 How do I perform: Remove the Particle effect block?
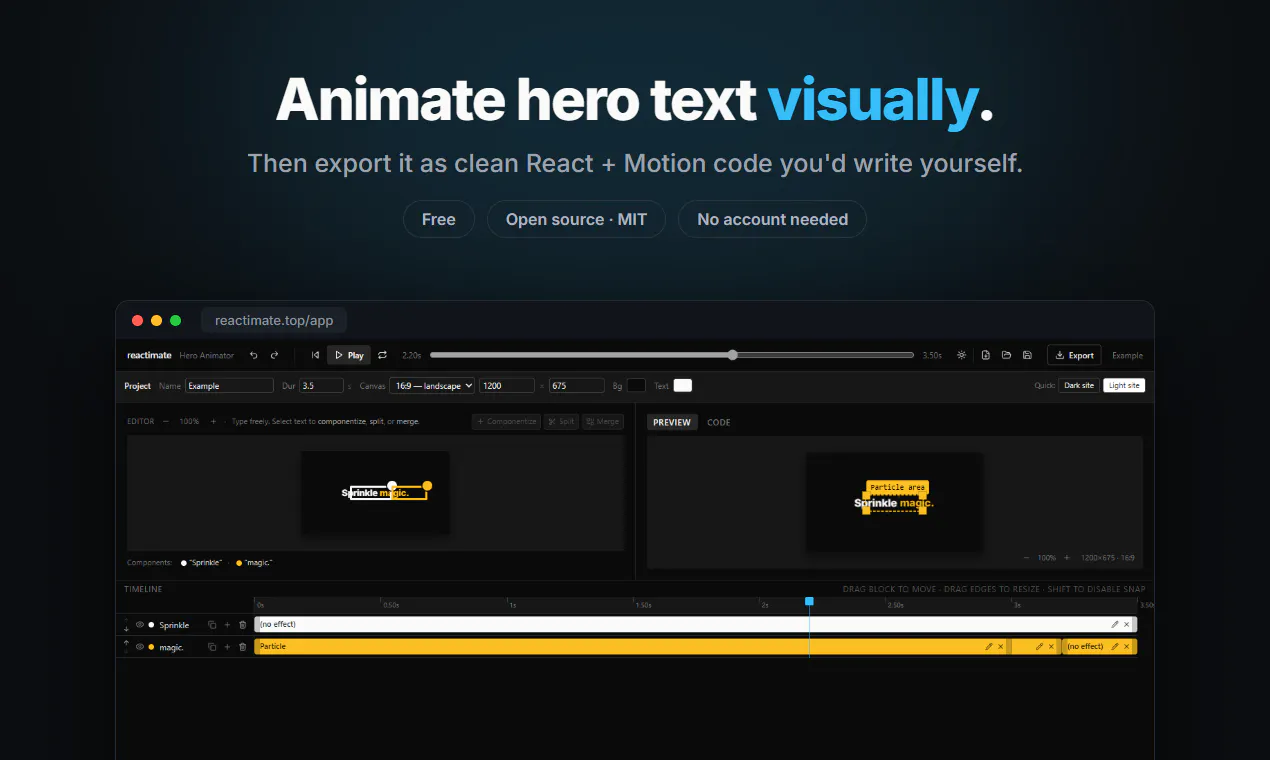click(x=1001, y=647)
